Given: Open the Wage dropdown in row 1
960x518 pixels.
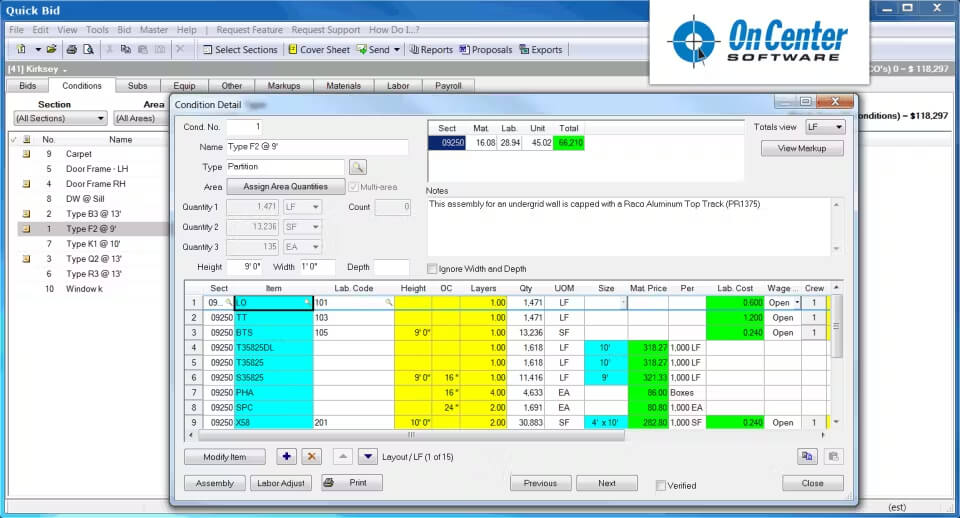Looking at the screenshot, I should (x=797, y=302).
